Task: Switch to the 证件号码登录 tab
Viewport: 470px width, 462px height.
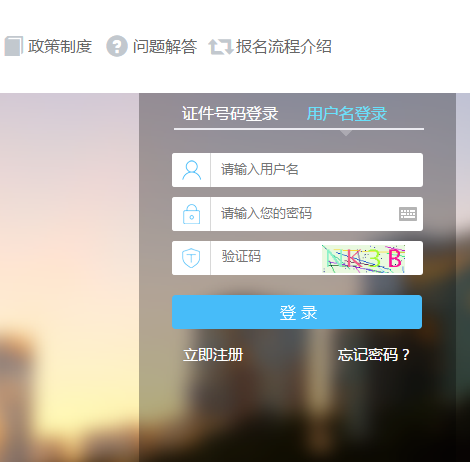Action: pyautogui.click(x=230, y=114)
